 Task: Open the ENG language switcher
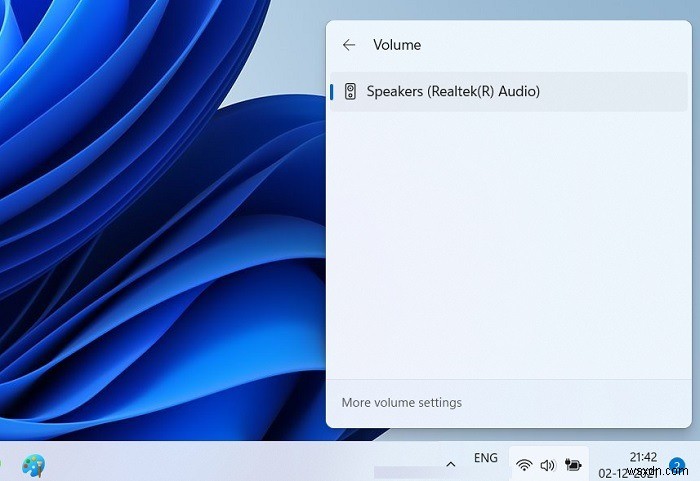(486, 458)
